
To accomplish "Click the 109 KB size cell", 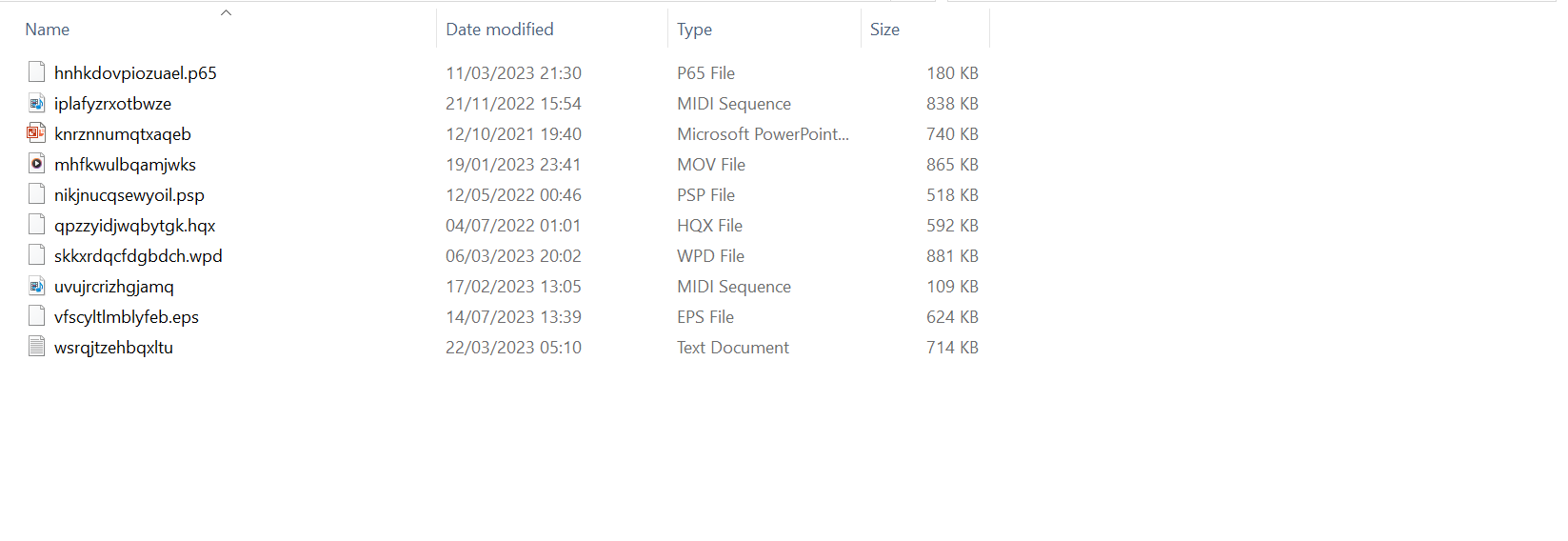I will (952, 287).
